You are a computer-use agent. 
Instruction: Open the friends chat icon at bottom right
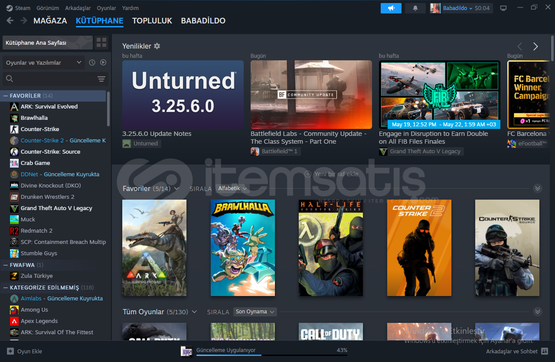point(545,351)
